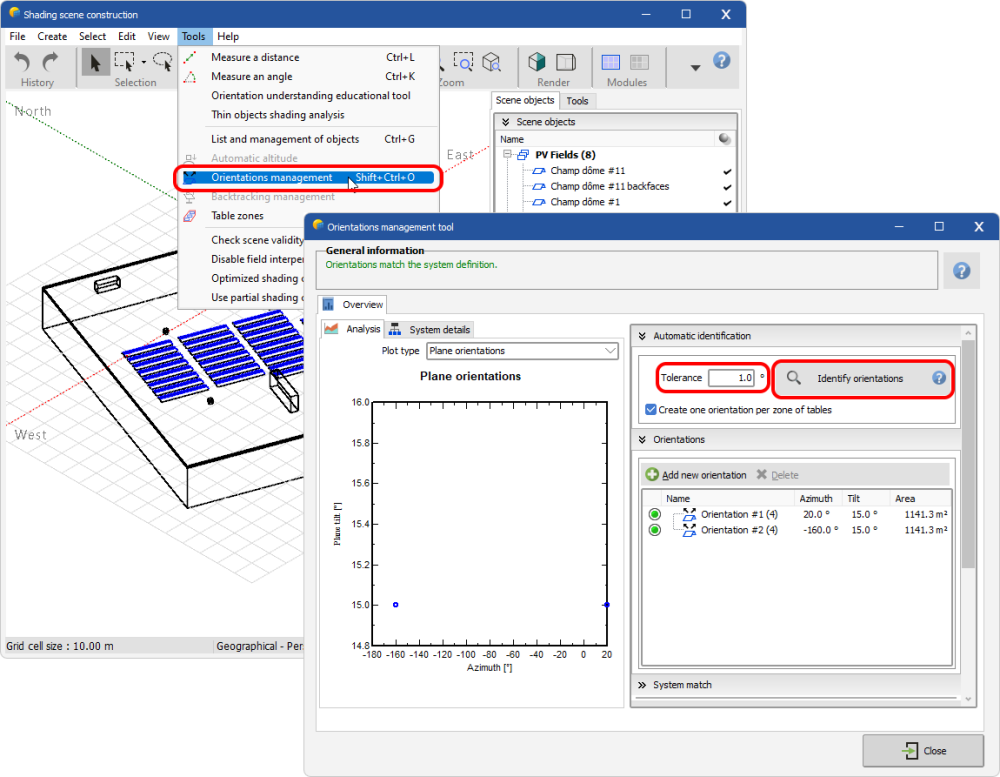
Task: Choose 'Measure a distance' from Tools menu
Action: coord(254,58)
